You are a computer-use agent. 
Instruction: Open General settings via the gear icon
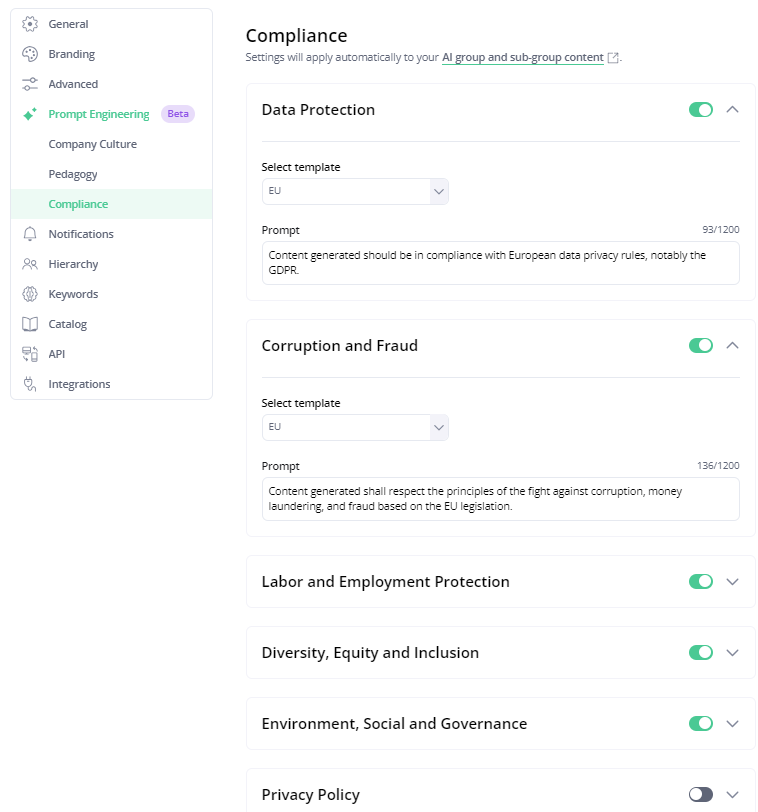[27, 23]
